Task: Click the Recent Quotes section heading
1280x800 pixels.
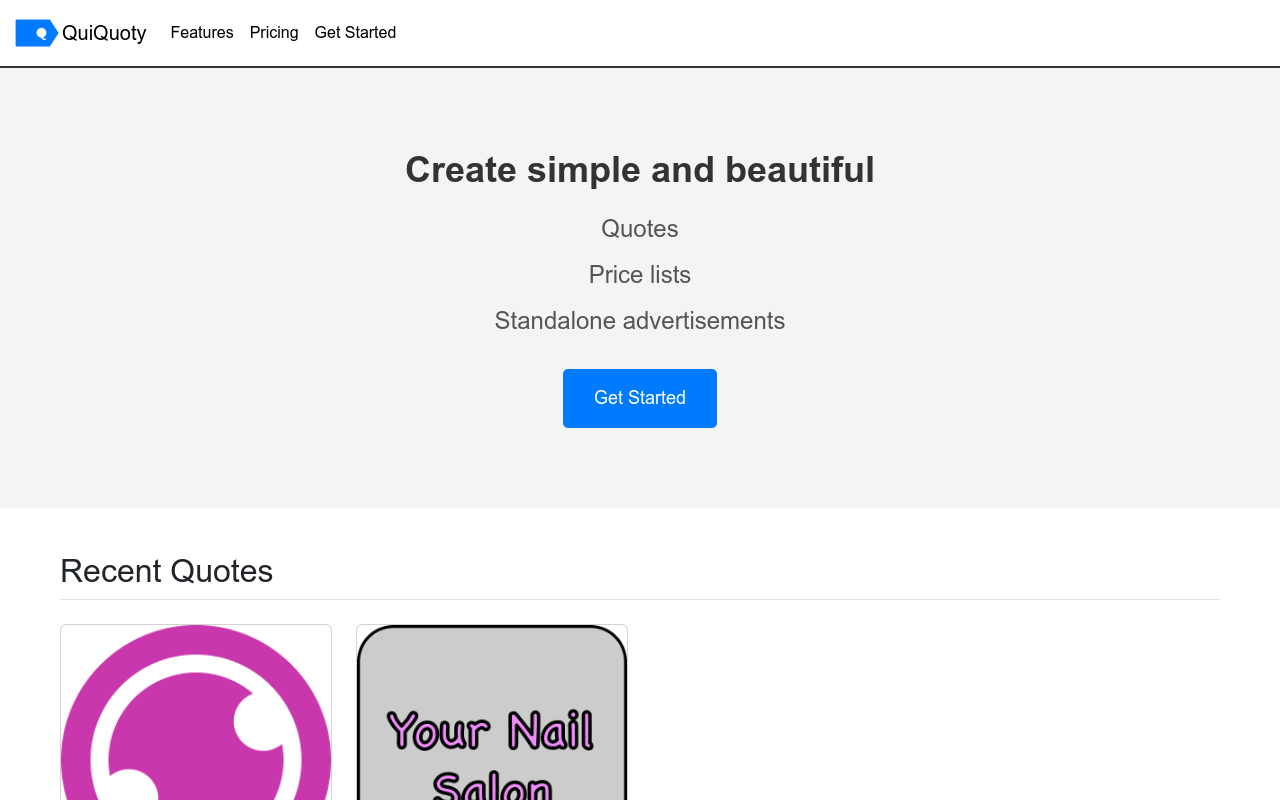Action: click(167, 571)
